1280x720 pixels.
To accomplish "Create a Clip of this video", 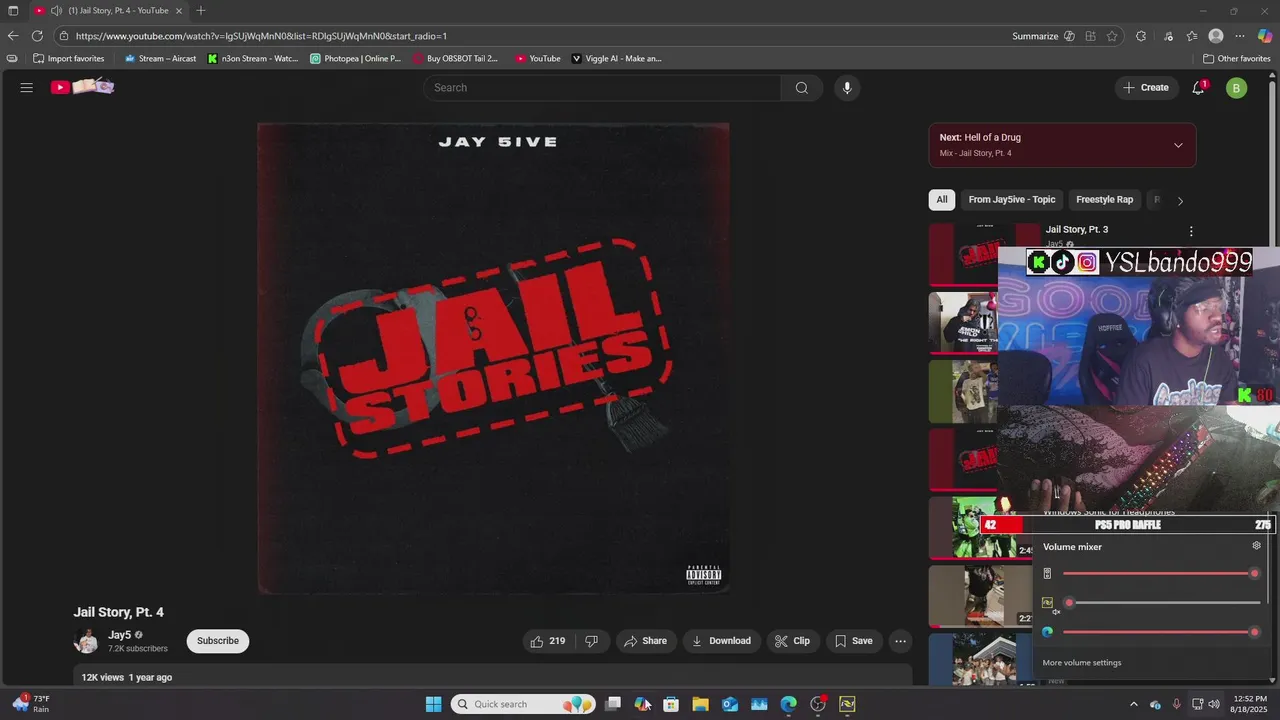I will click(x=793, y=641).
